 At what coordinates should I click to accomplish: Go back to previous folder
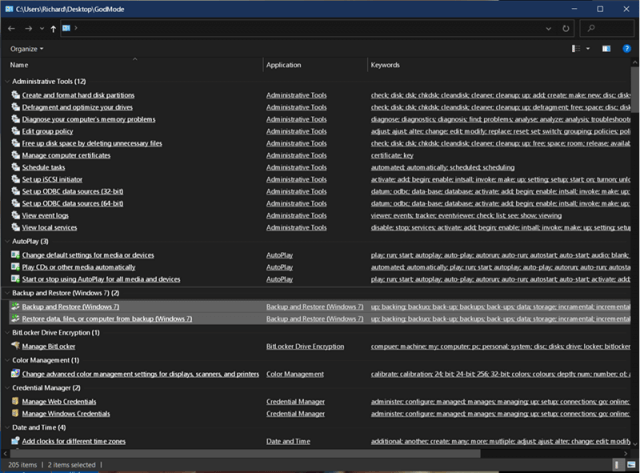tap(11, 29)
